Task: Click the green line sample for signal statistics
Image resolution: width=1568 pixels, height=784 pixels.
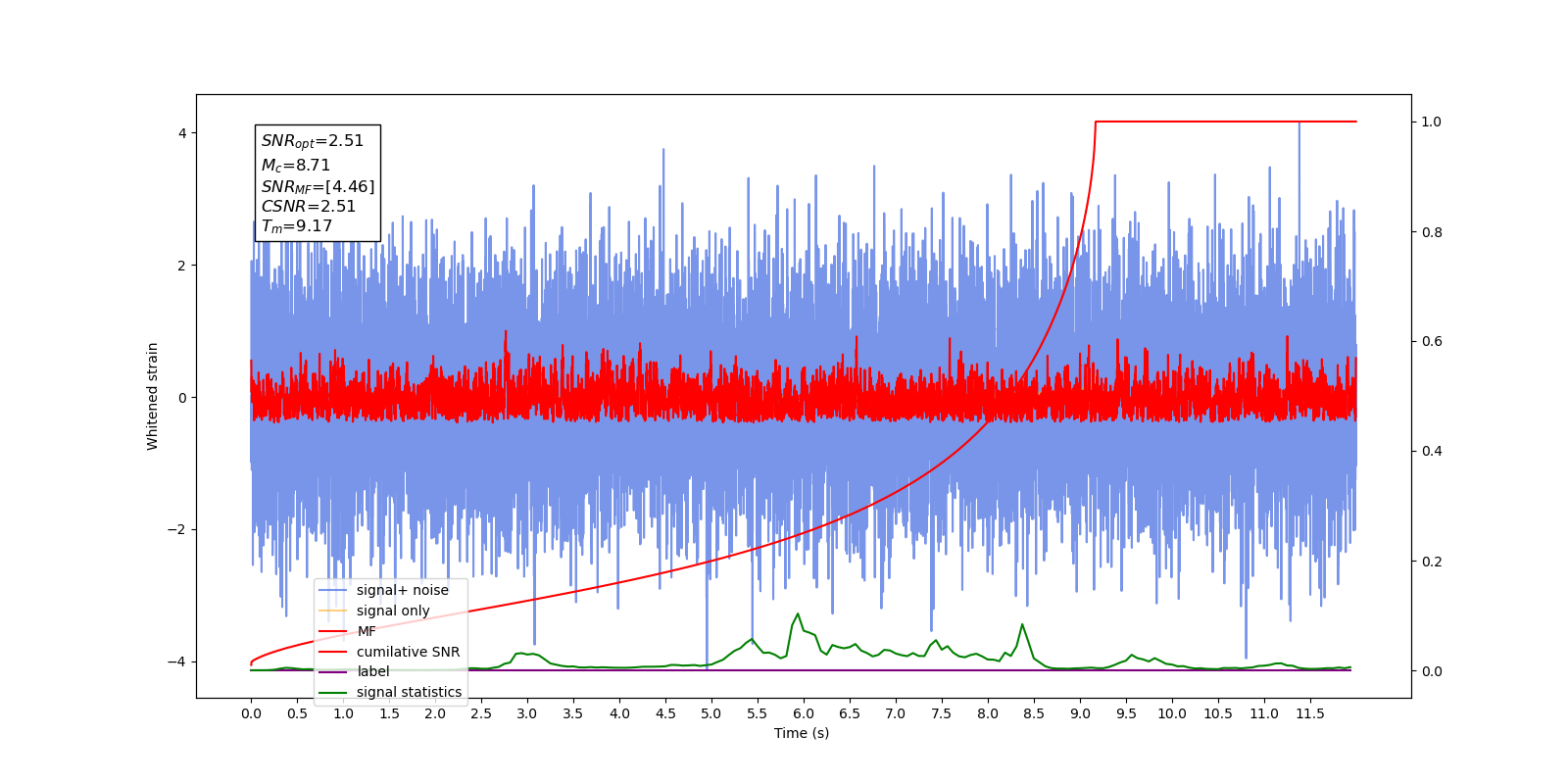Action: point(333,692)
